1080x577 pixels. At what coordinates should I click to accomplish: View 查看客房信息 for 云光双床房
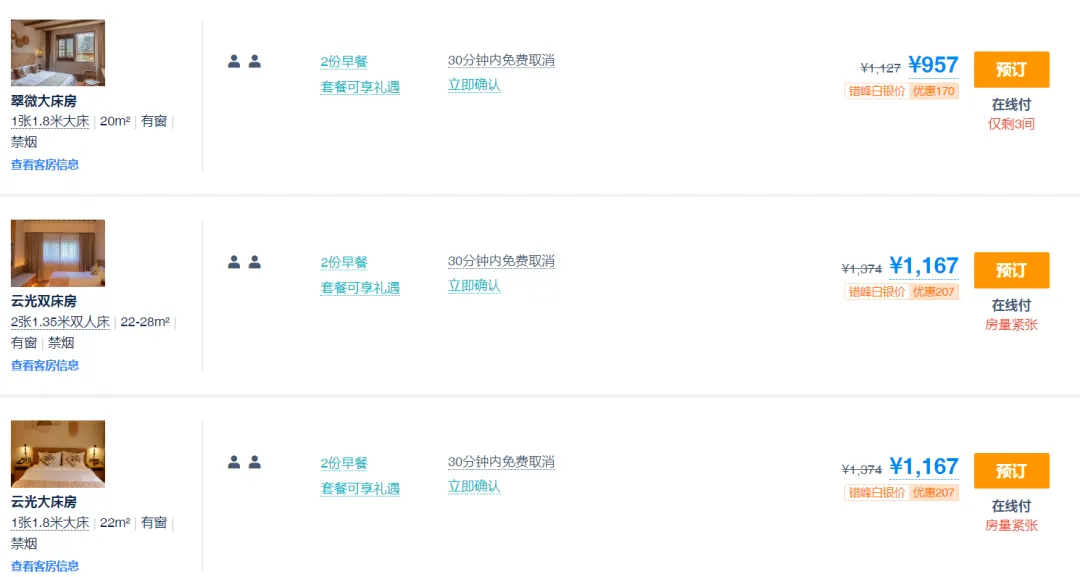pyautogui.click(x=45, y=365)
